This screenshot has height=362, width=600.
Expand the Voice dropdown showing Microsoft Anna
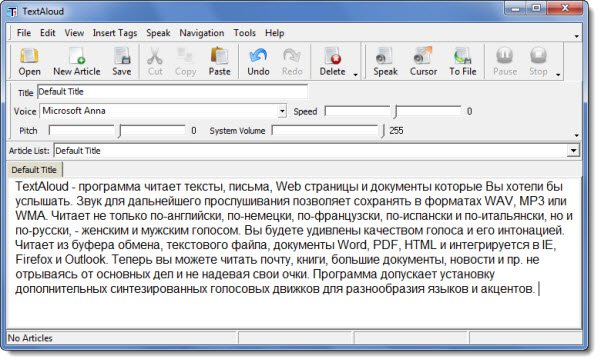coord(282,111)
